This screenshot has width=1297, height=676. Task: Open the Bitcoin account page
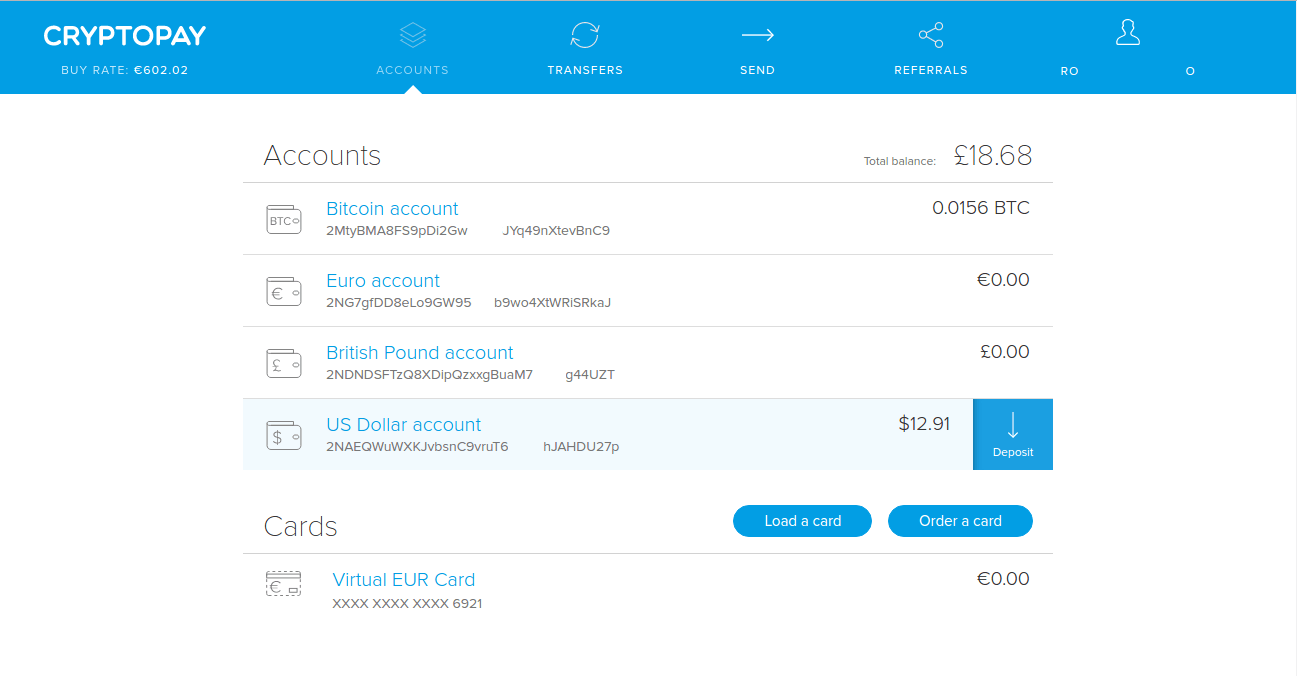coord(392,208)
